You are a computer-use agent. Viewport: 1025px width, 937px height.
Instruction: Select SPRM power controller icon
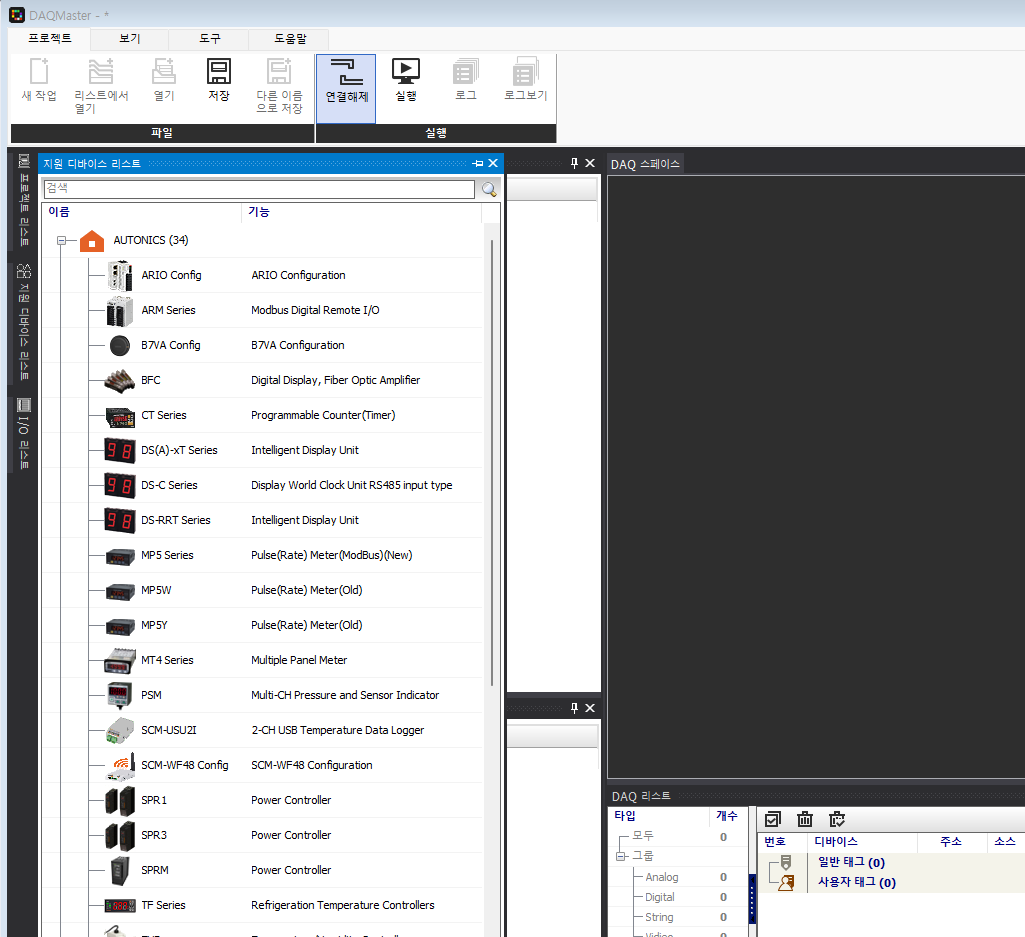(x=120, y=870)
